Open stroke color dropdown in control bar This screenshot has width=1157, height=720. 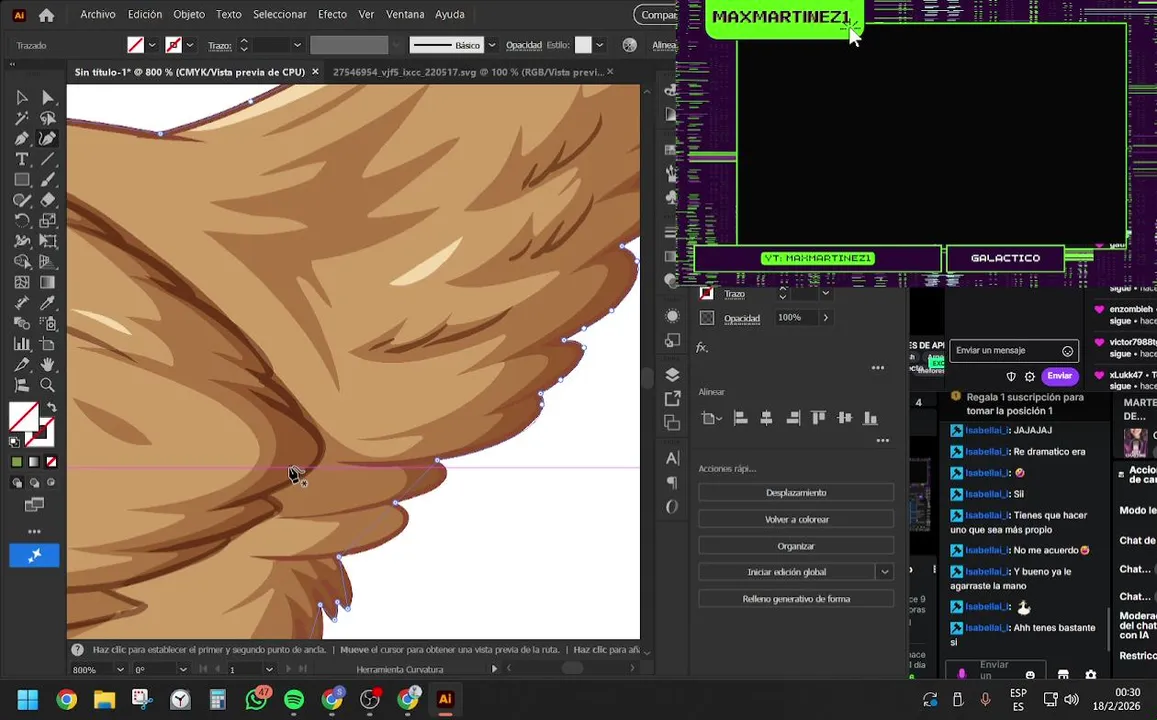[x=190, y=45]
